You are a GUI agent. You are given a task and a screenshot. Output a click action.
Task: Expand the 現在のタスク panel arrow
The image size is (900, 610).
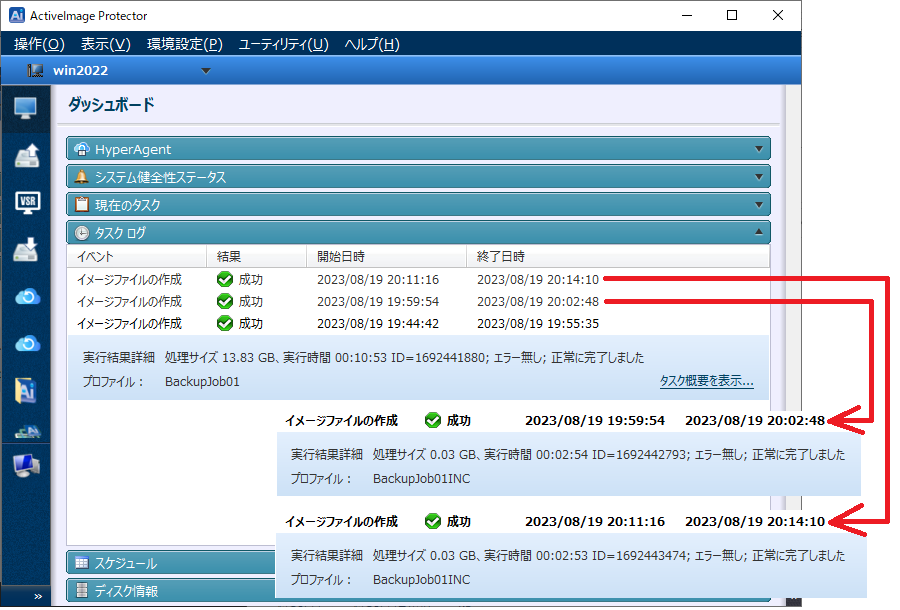[759, 205]
